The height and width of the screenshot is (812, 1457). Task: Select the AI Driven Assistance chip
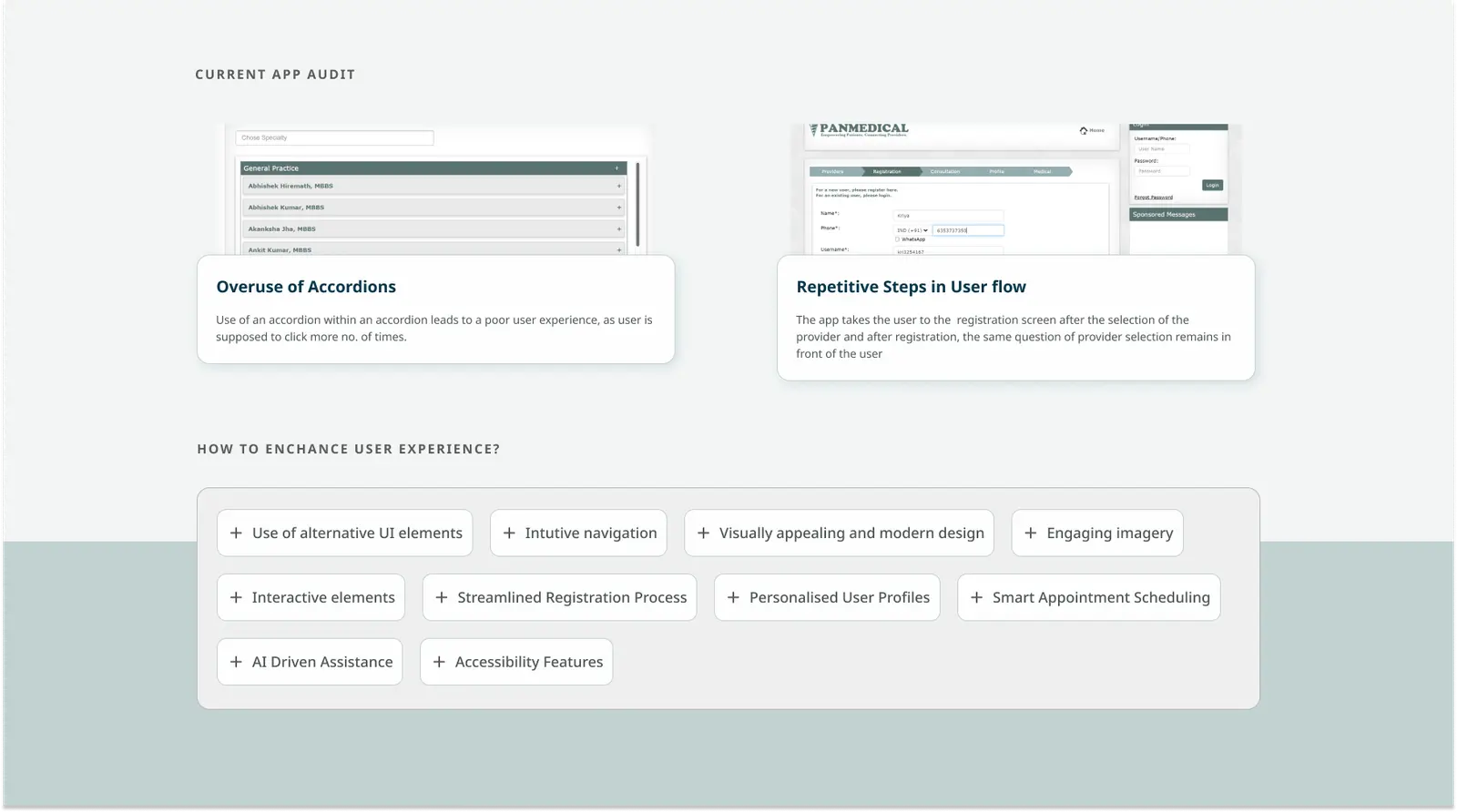[310, 662]
